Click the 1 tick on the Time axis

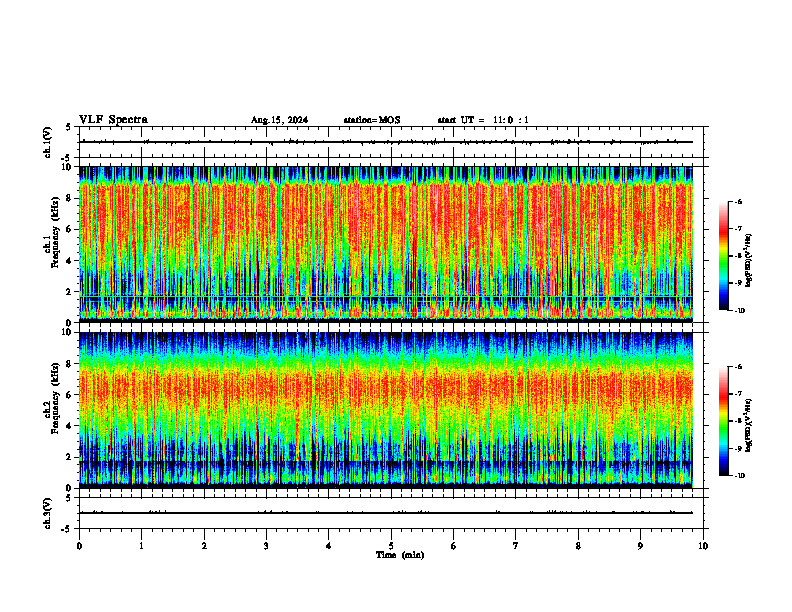tap(141, 546)
